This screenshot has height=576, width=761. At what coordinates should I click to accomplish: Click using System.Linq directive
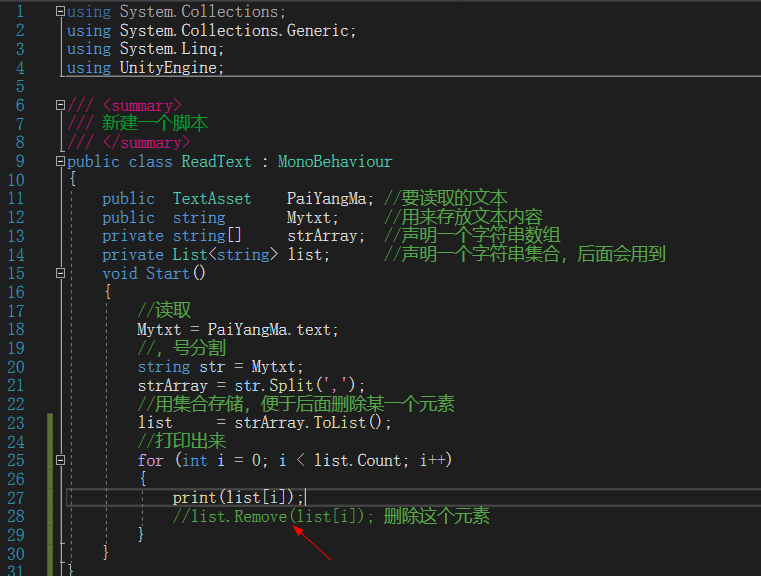pos(145,49)
